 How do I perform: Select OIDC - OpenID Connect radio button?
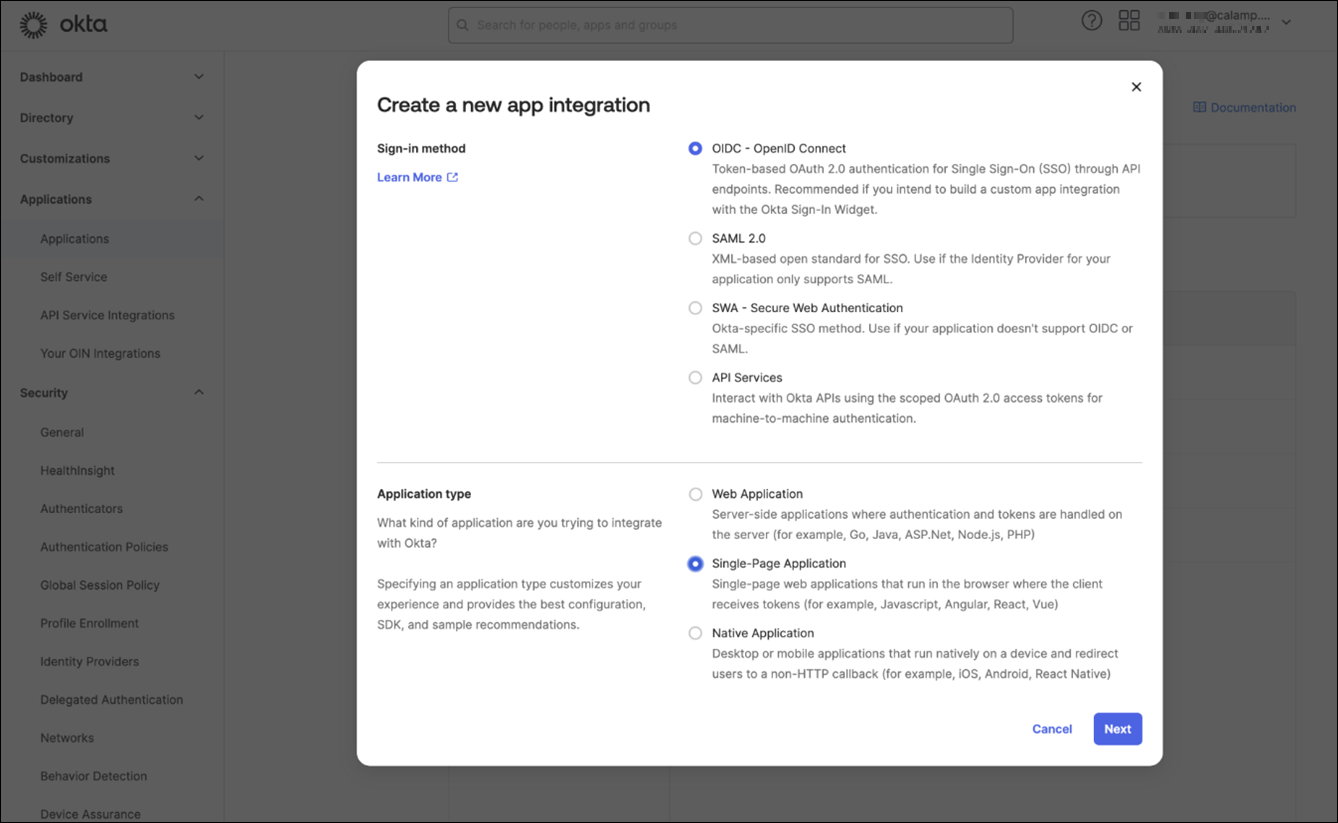pyautogui.click(x=695, y=148)
